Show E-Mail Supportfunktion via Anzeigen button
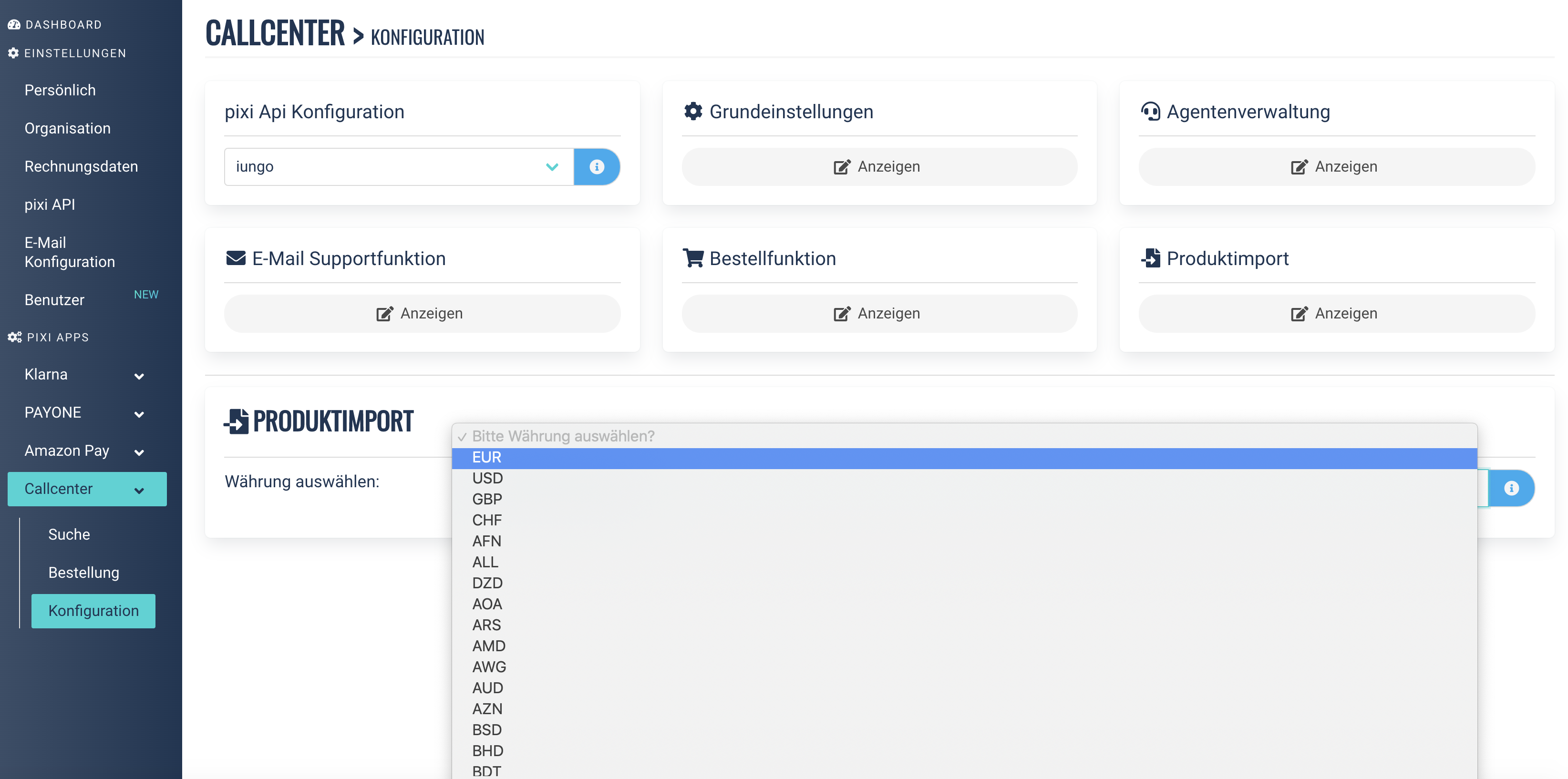The image size is (1568, 779). (x=422, y=313)
